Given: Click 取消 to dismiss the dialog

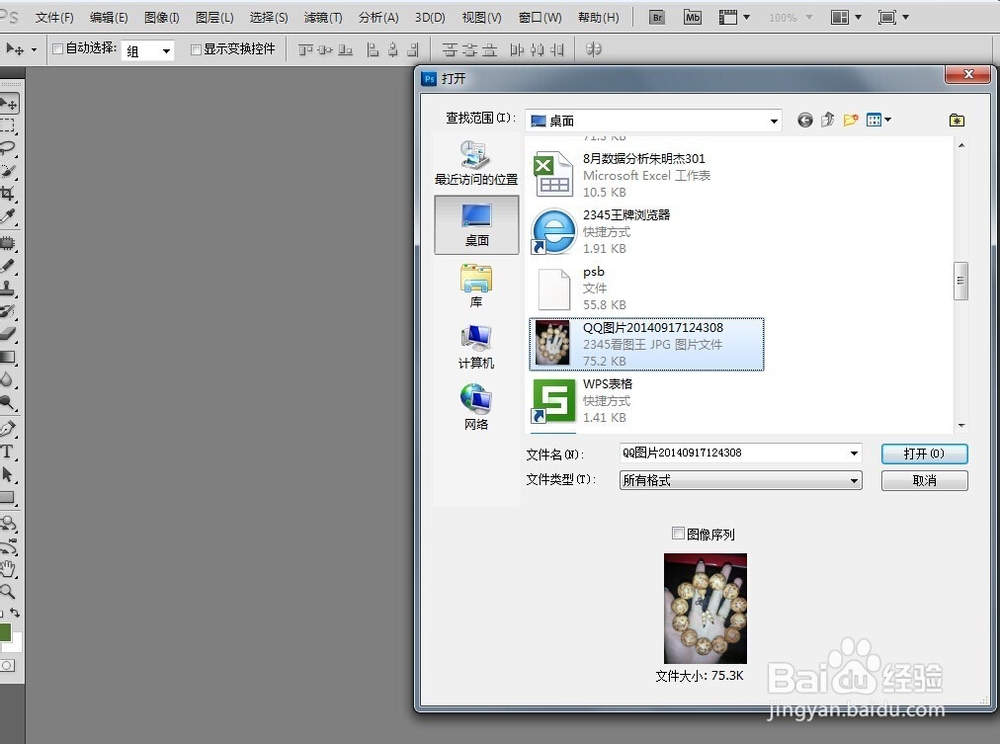Looking at the screenshot, I should [x=923, y=480].
